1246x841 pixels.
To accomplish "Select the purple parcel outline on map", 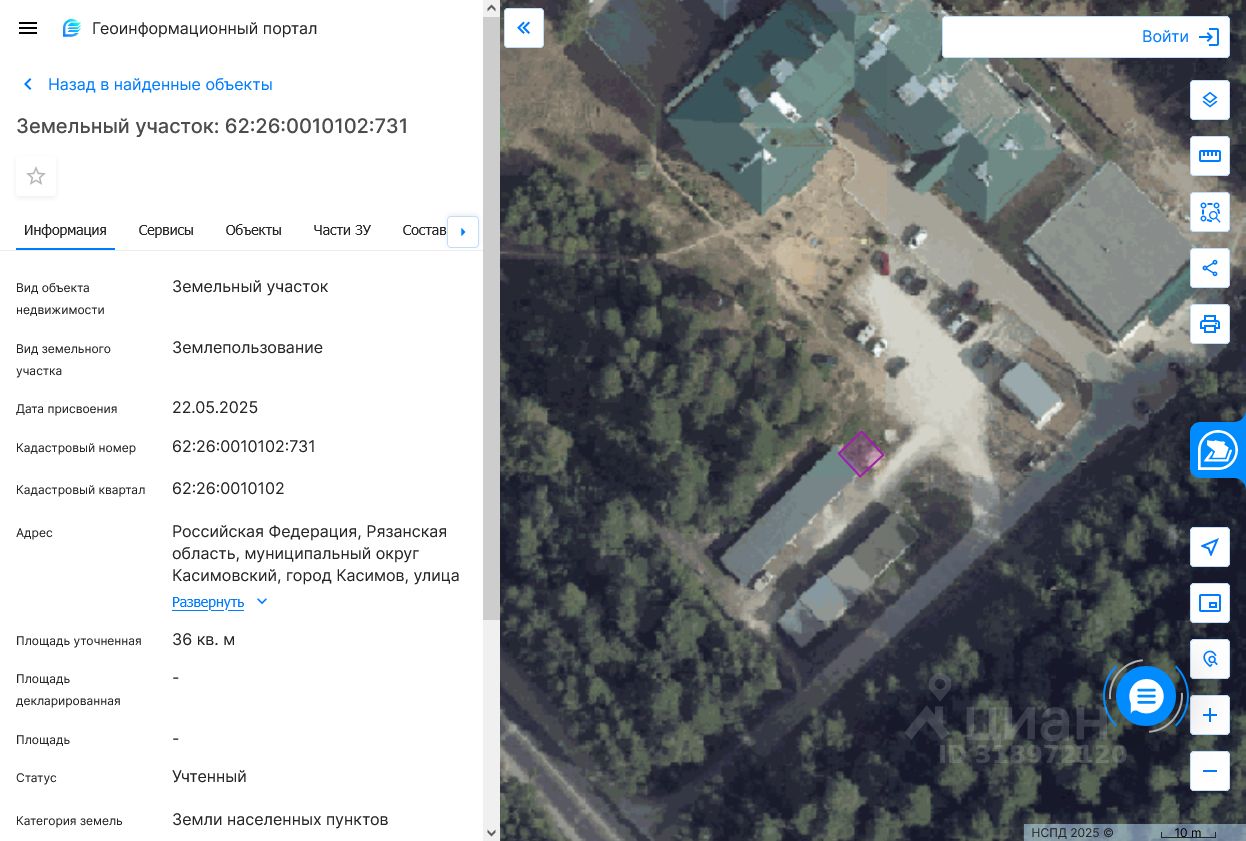I will pyautogui.click(x=861, y=454).
